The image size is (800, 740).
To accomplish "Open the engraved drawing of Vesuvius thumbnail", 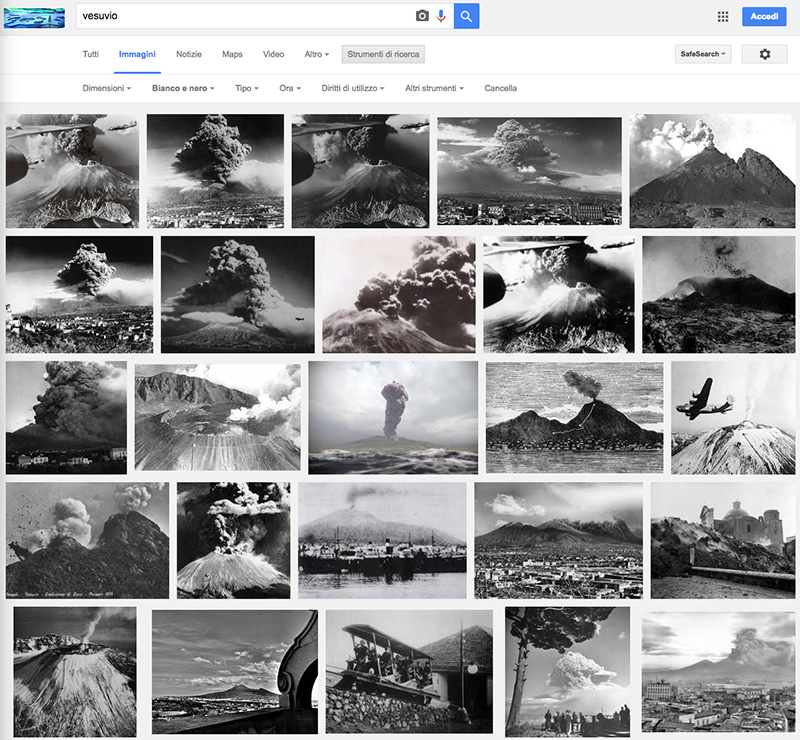I will [x=574, y=418].
